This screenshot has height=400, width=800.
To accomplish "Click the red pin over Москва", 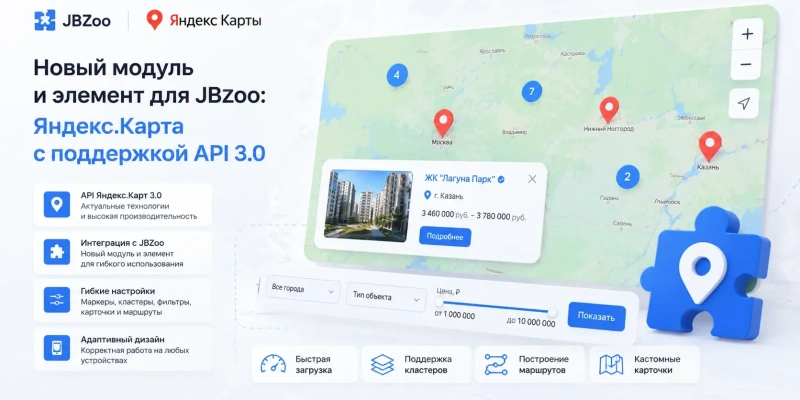I will click(443, 123).
